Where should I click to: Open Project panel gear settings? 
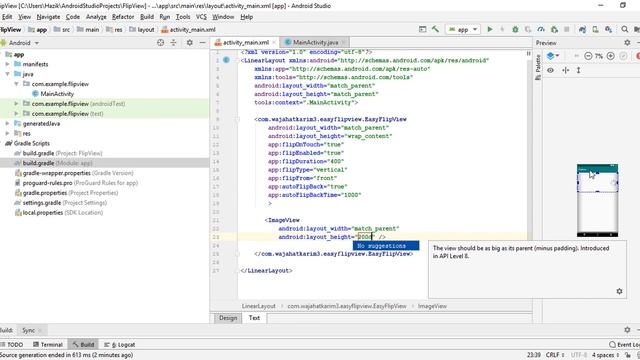[x=189, y=42]
